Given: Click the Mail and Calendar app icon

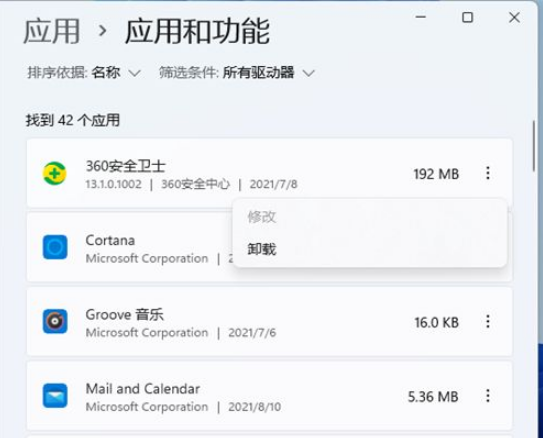Looking at the screenshot, I should coord(55,395).
